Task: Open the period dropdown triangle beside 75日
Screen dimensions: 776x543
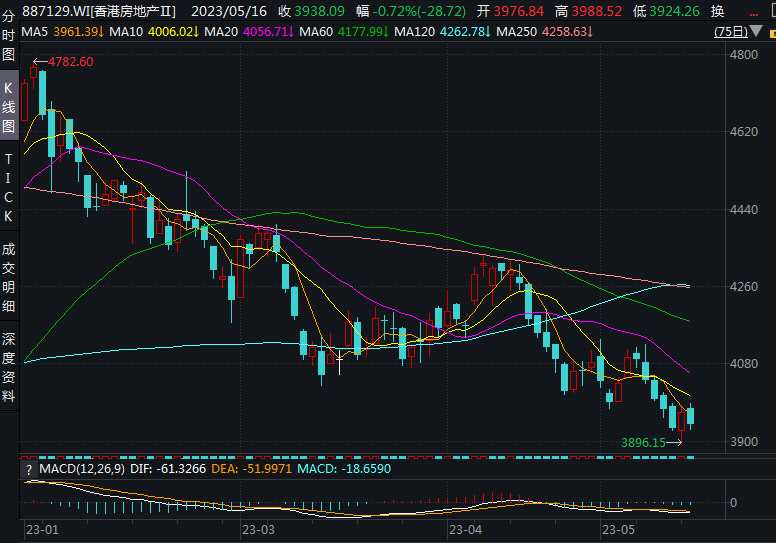Action: (x=756, y=32)
